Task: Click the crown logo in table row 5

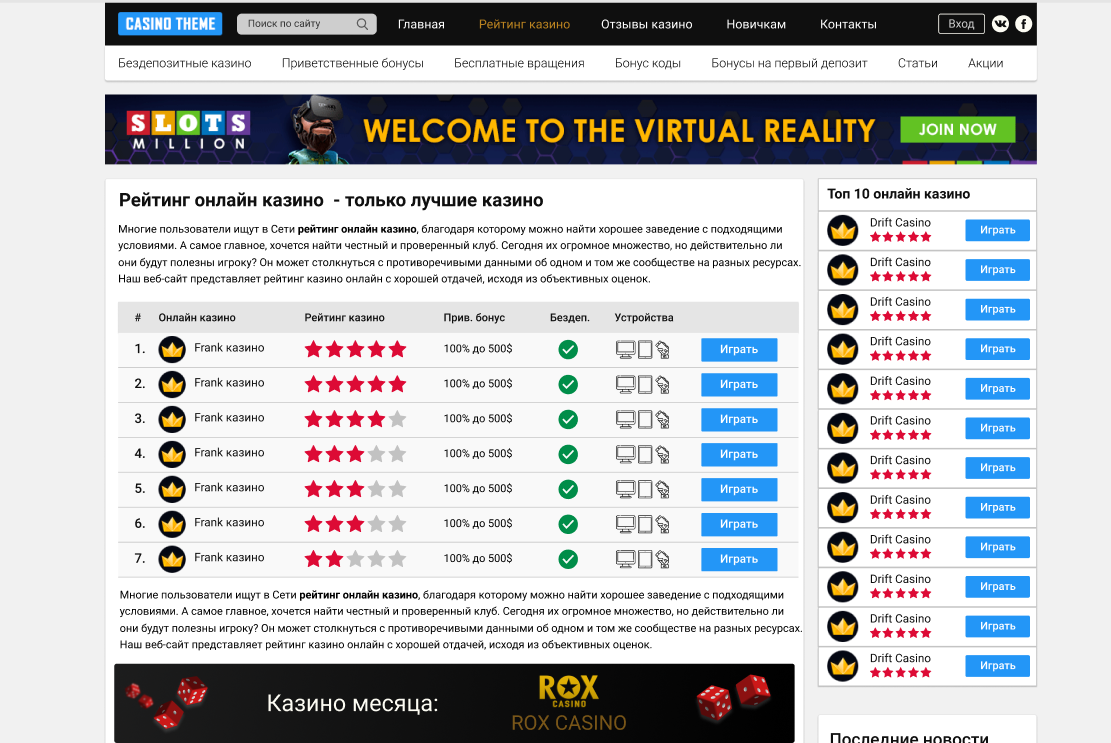Action: (171, 489)
